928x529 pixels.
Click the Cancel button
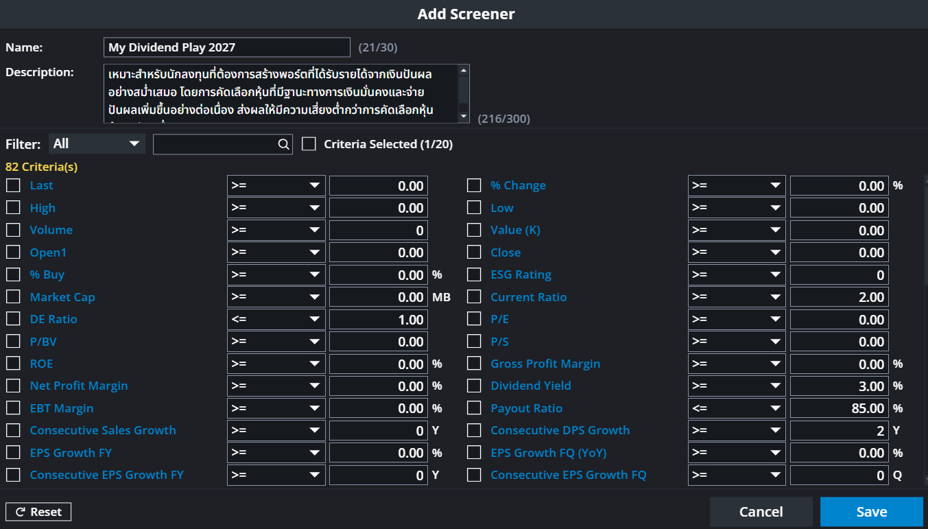point(761,512)
